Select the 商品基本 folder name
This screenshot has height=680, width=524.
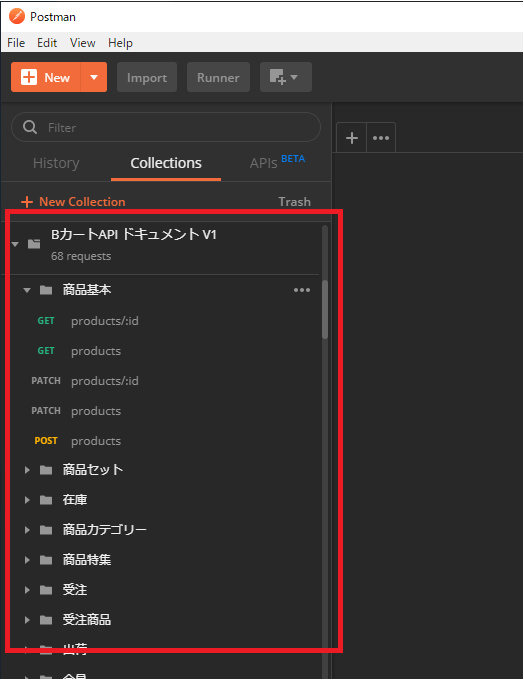point(87,290)
